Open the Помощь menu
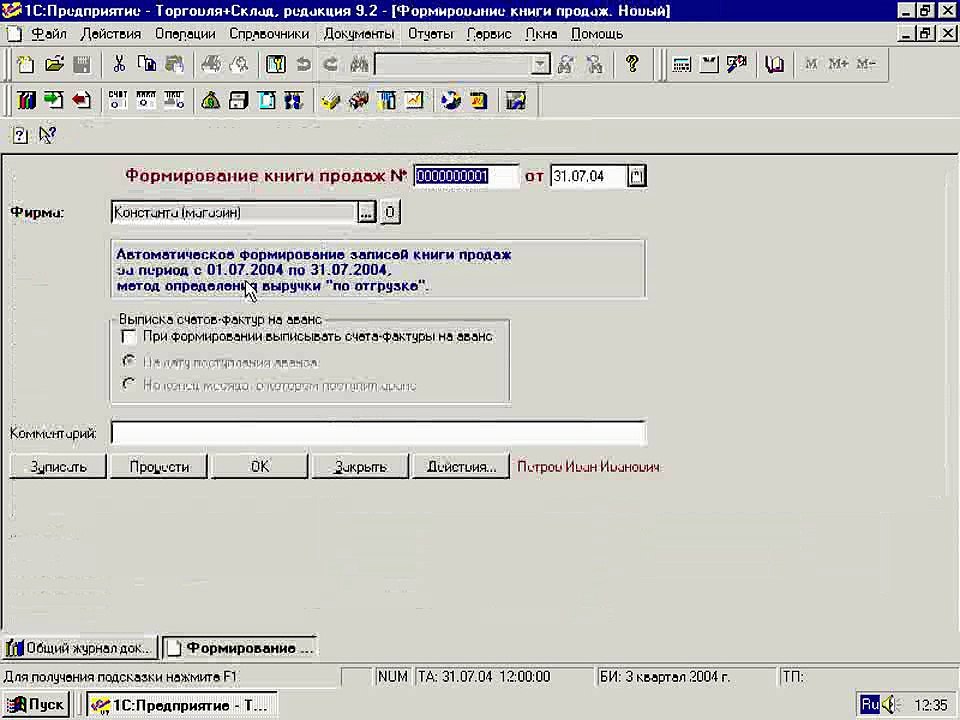 [597, 34]
